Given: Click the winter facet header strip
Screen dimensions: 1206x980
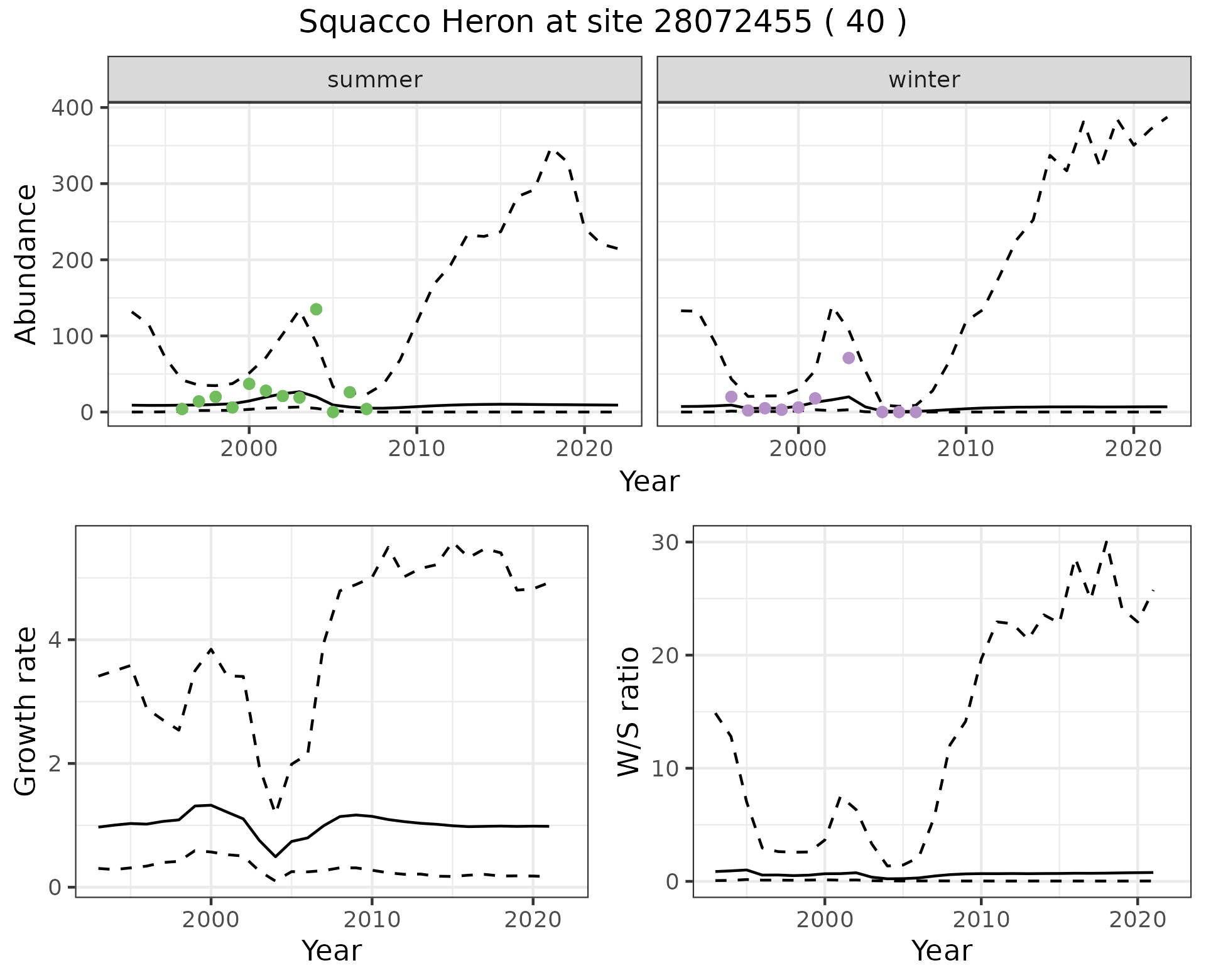Looking at the screenshot, I should [x=923, y=80].
